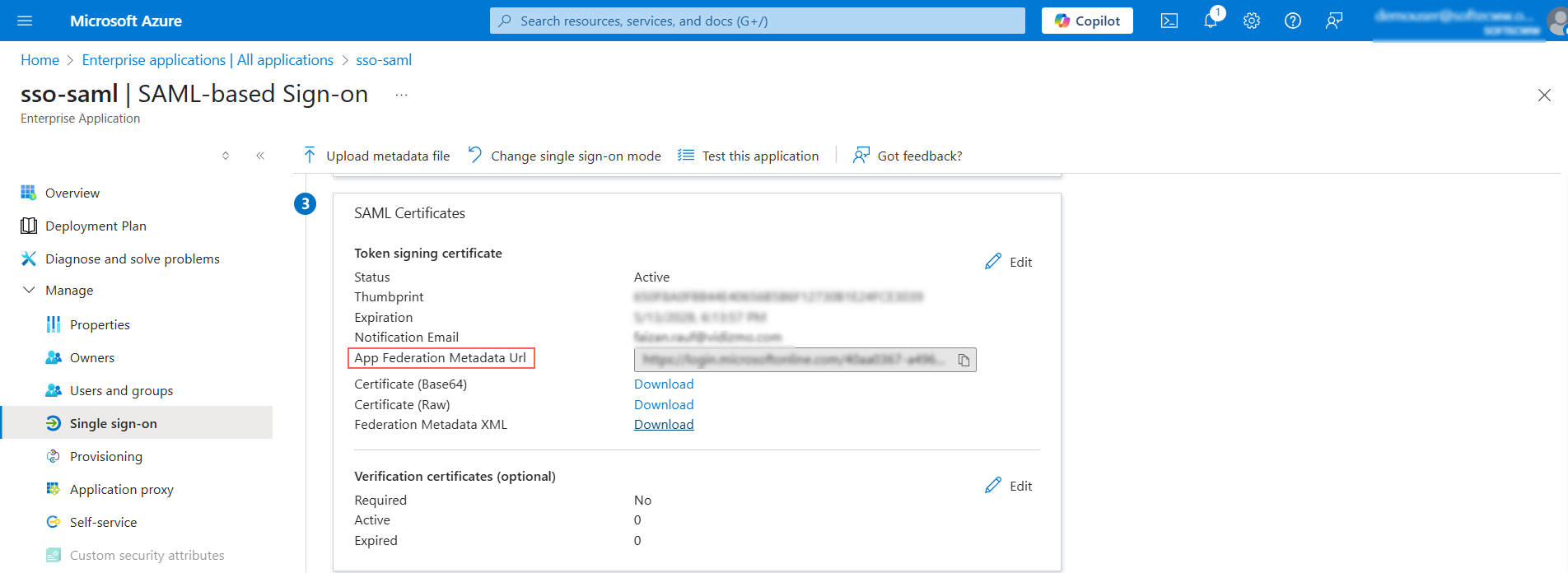
Task: Open the Help question mark icon
Action: [x=1292, y=21]
